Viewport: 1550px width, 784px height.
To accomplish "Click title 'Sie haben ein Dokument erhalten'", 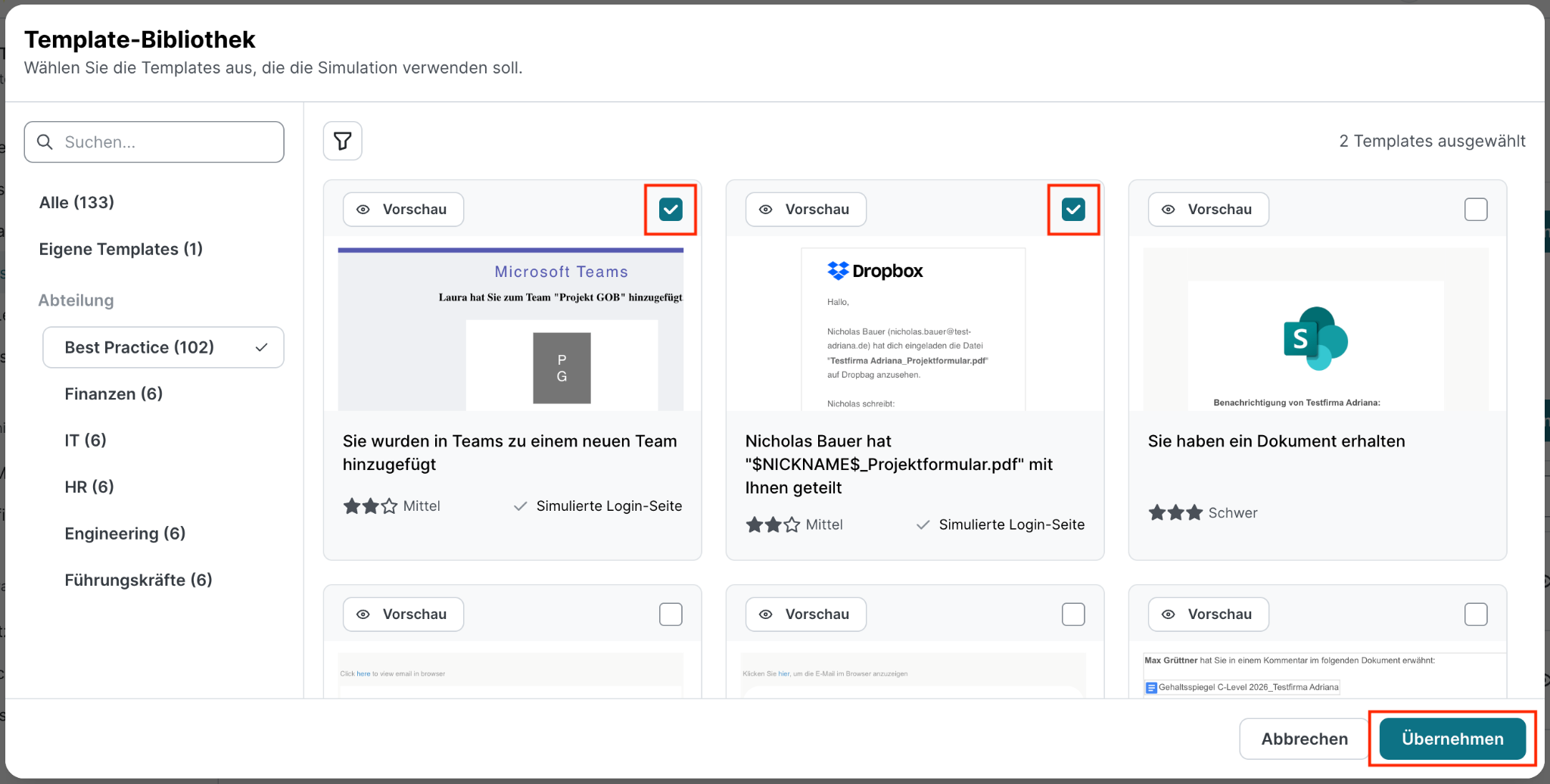I will tap(1276, 441).
